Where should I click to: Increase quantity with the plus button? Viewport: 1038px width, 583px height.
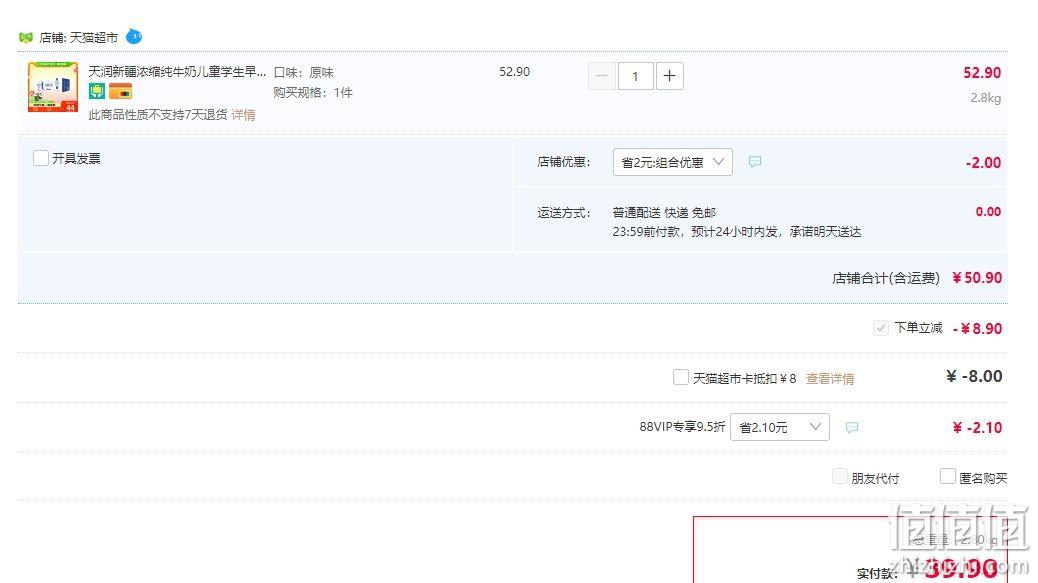pyautogui.click(x=669, y=76)
